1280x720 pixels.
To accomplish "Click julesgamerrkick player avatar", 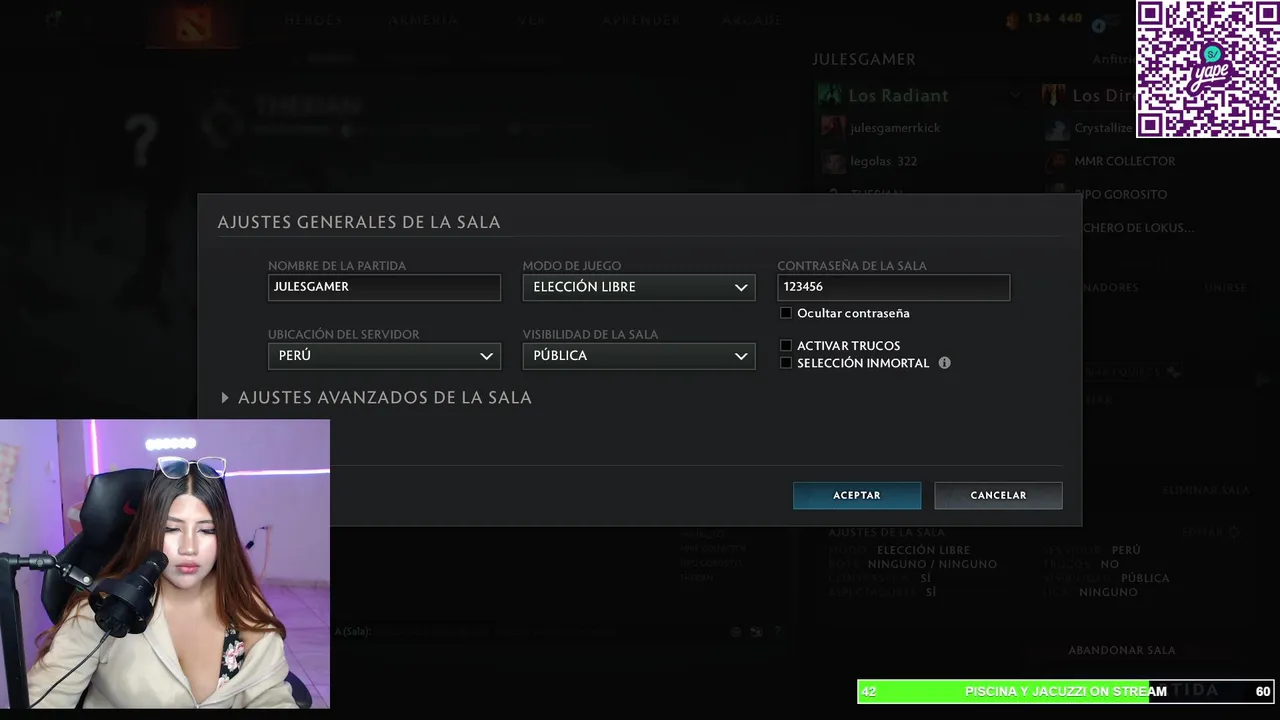I will coord(833,127).
